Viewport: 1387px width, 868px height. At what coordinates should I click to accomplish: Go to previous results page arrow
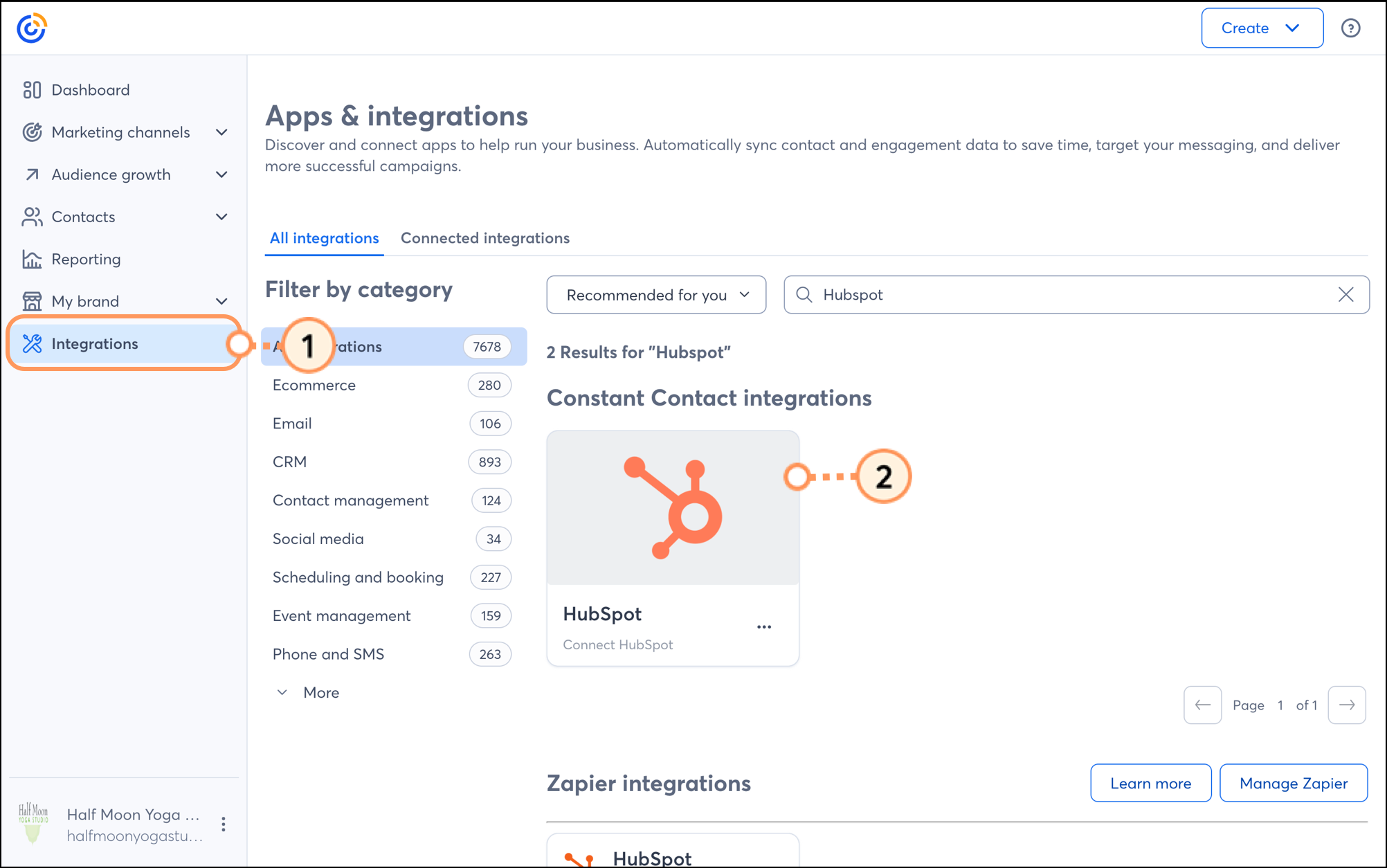(1203, 705)
